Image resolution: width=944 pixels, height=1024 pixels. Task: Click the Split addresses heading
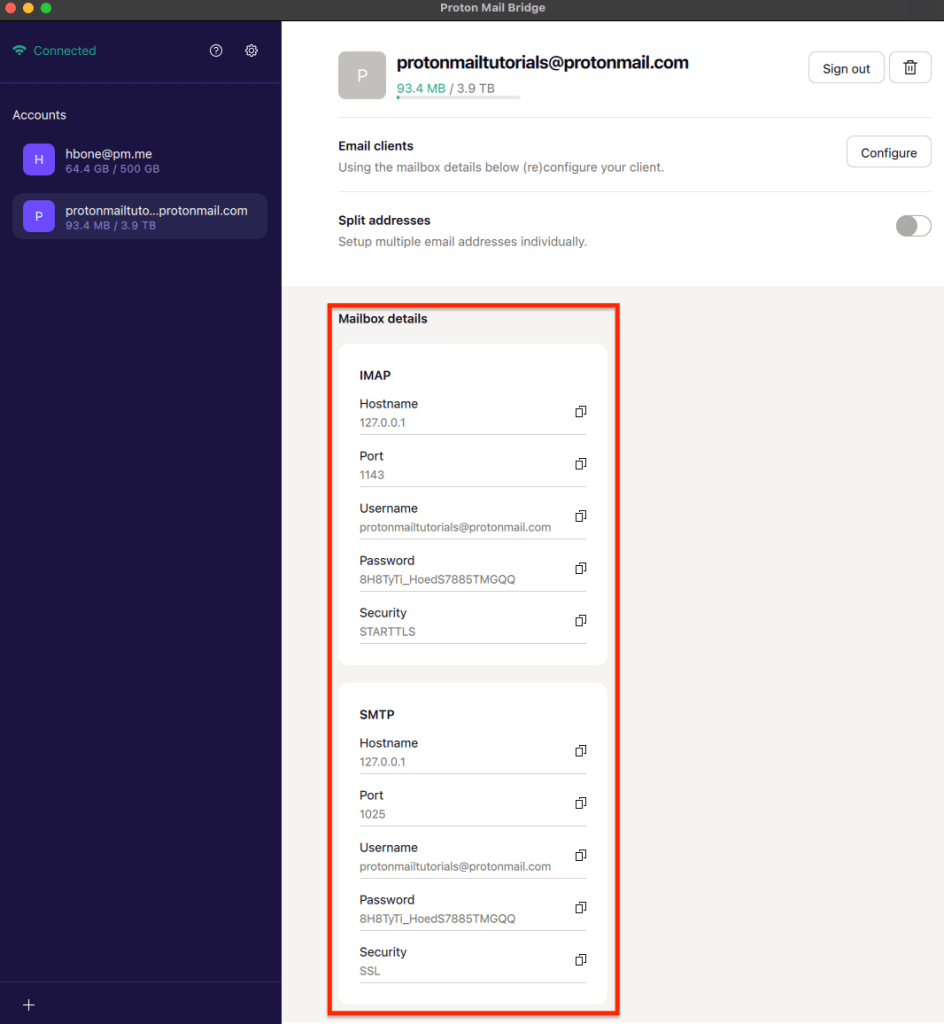point(384,220)
